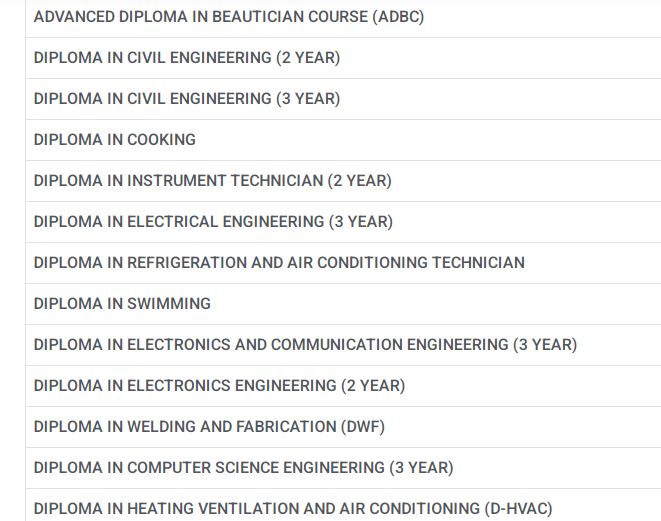Viewport: 661px width, 521px height.
Task: Select Diploma in Instrument Technician (2 Year)
Action: click(x=212, y=181)
